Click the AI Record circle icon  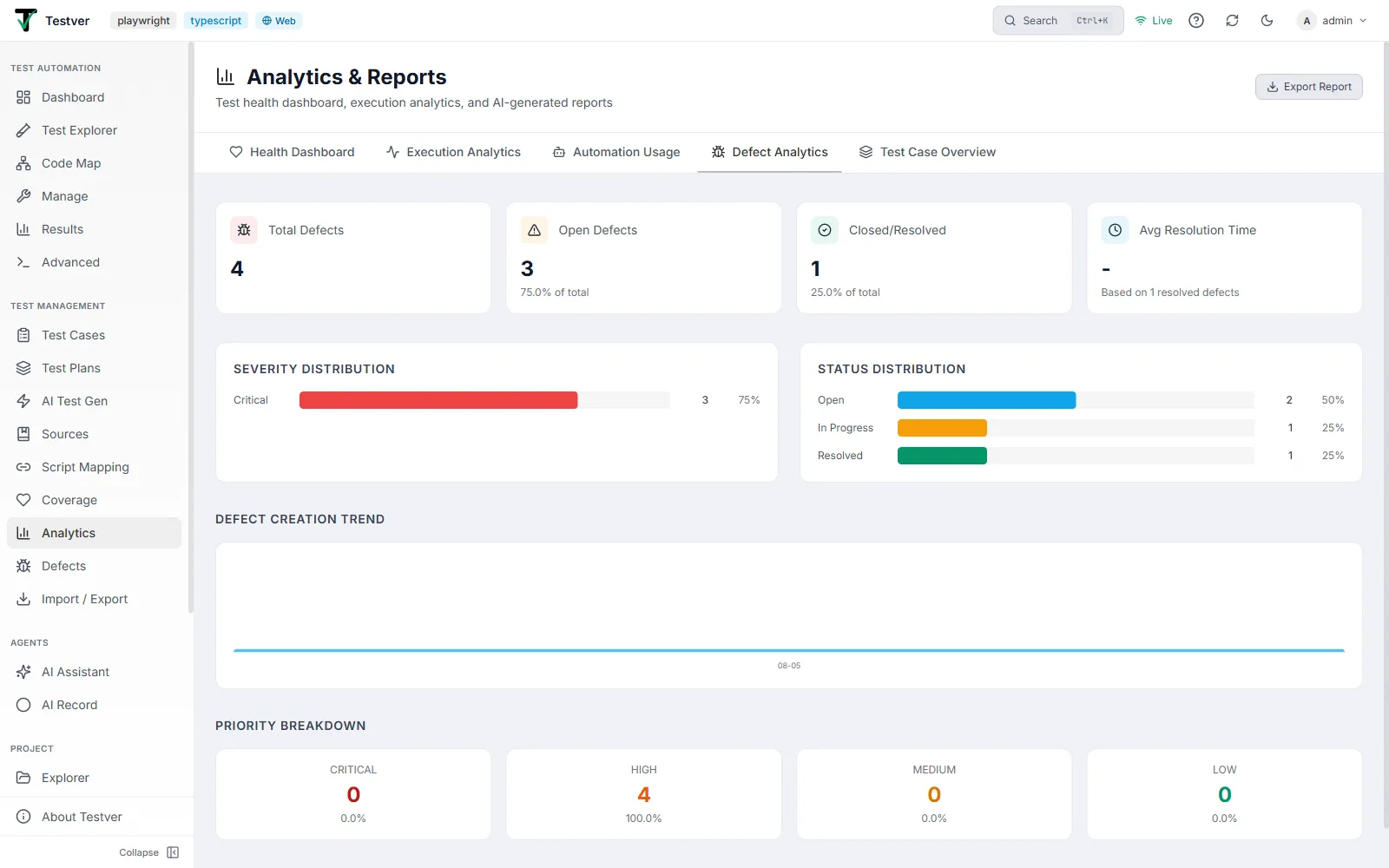tap(23, 705)
